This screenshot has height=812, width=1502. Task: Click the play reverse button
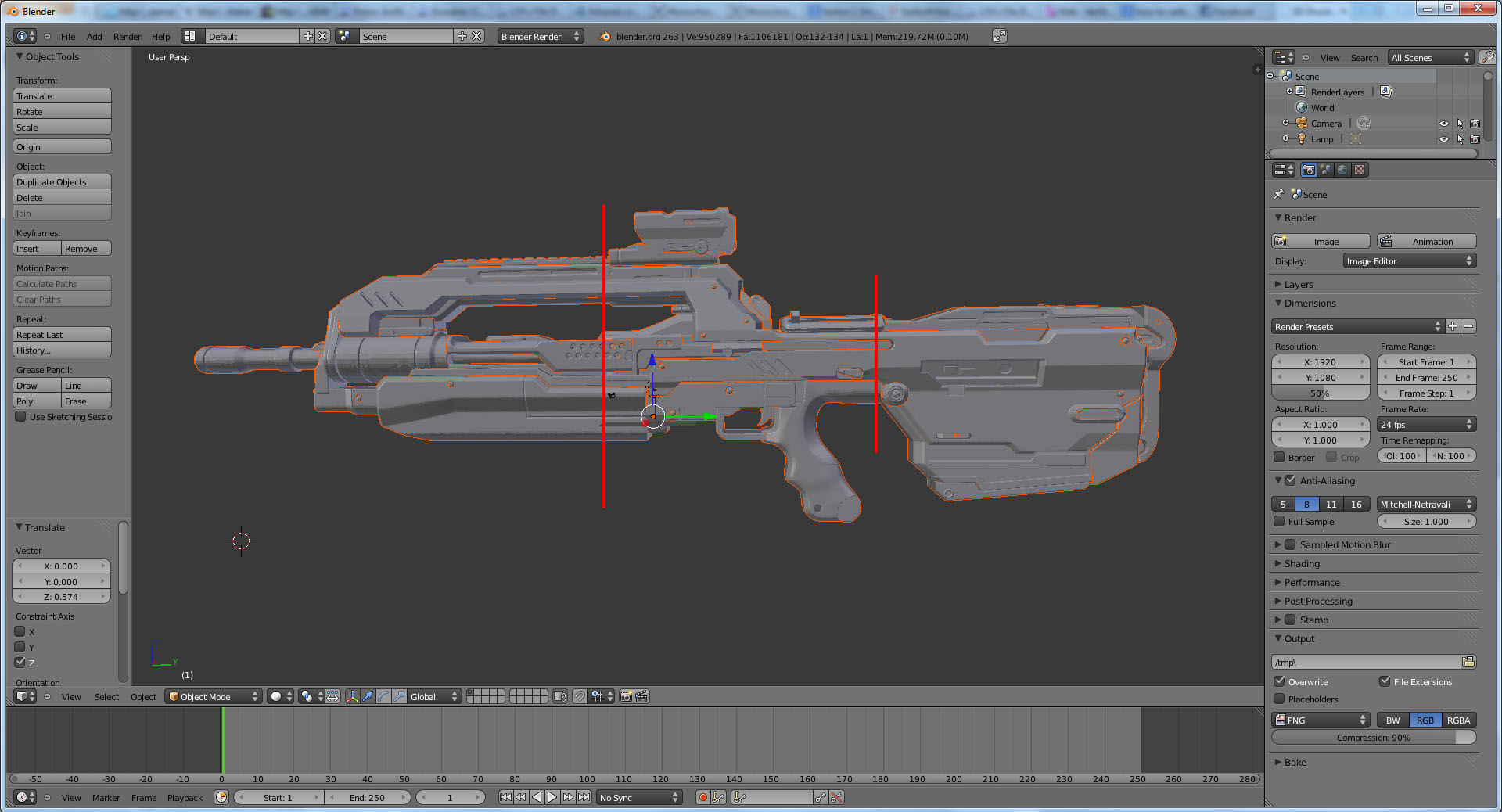coord(537,797)
